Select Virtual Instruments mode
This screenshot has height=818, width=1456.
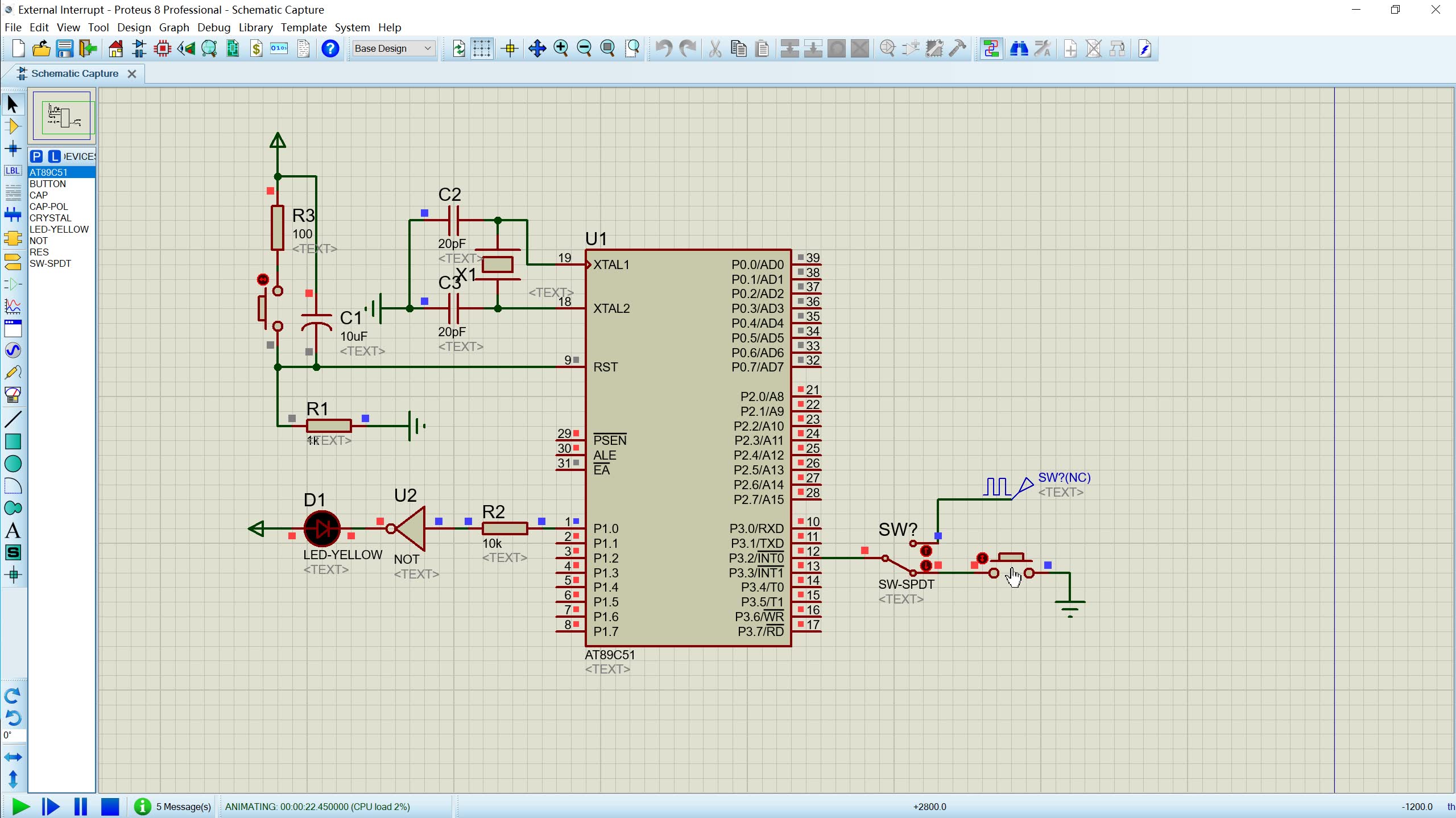coord(13,395)
